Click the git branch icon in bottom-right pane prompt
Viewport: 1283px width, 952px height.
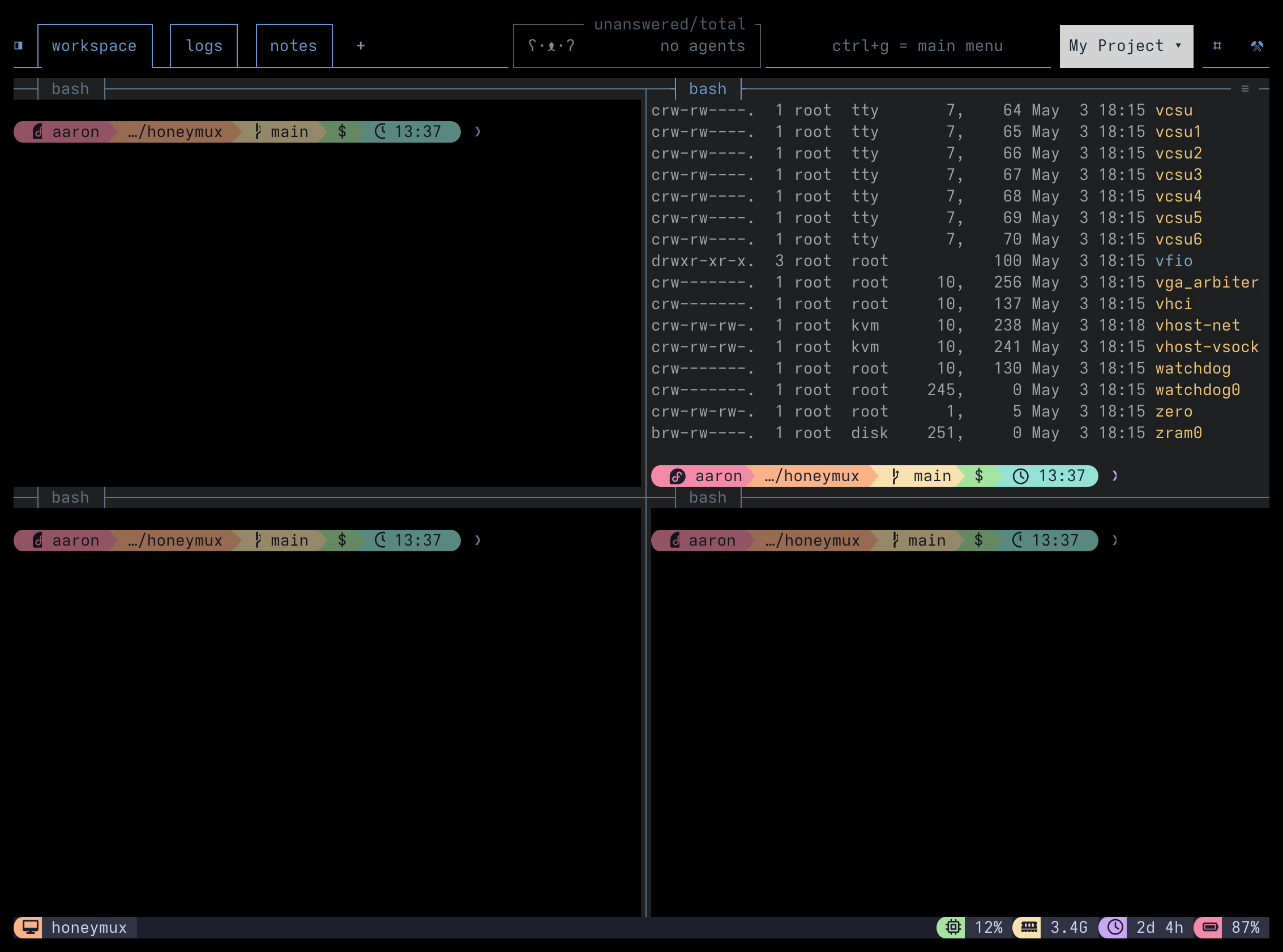(x=895, y=541)
